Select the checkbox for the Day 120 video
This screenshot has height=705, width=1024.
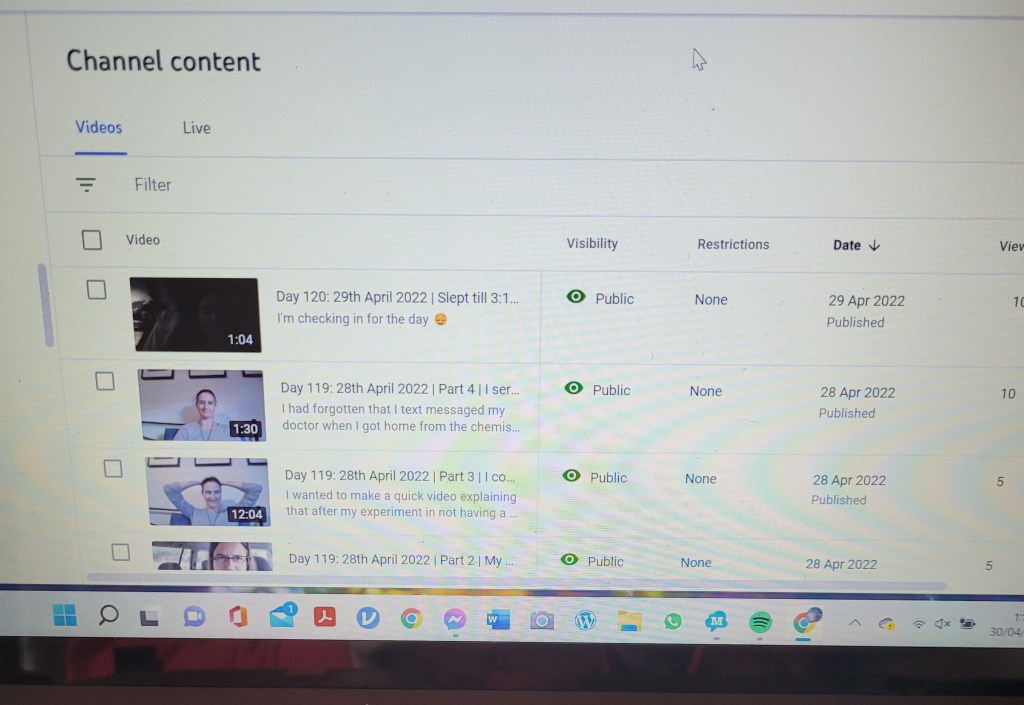pos(96,290)
